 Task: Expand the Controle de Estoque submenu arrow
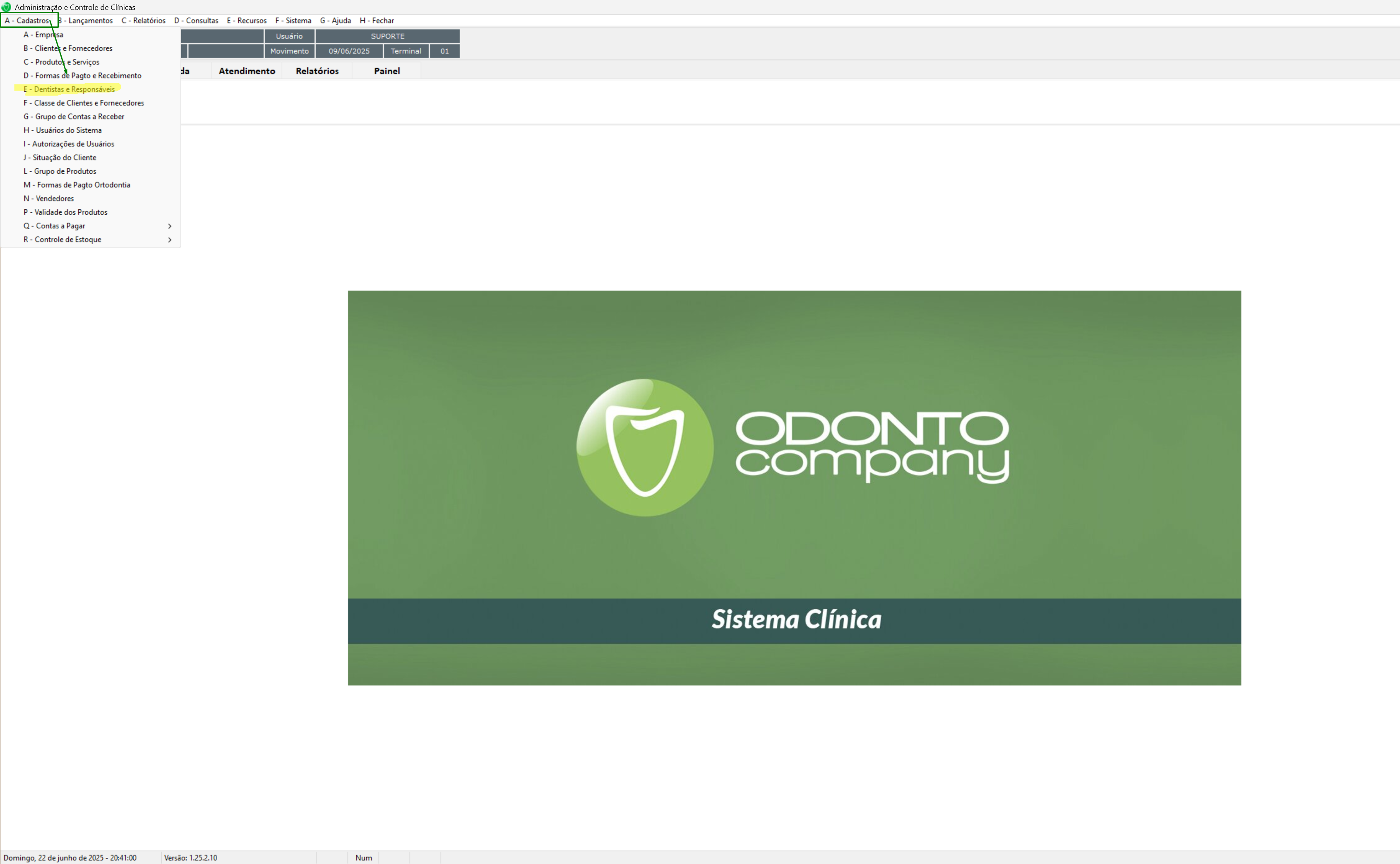[x=170, y=240]
